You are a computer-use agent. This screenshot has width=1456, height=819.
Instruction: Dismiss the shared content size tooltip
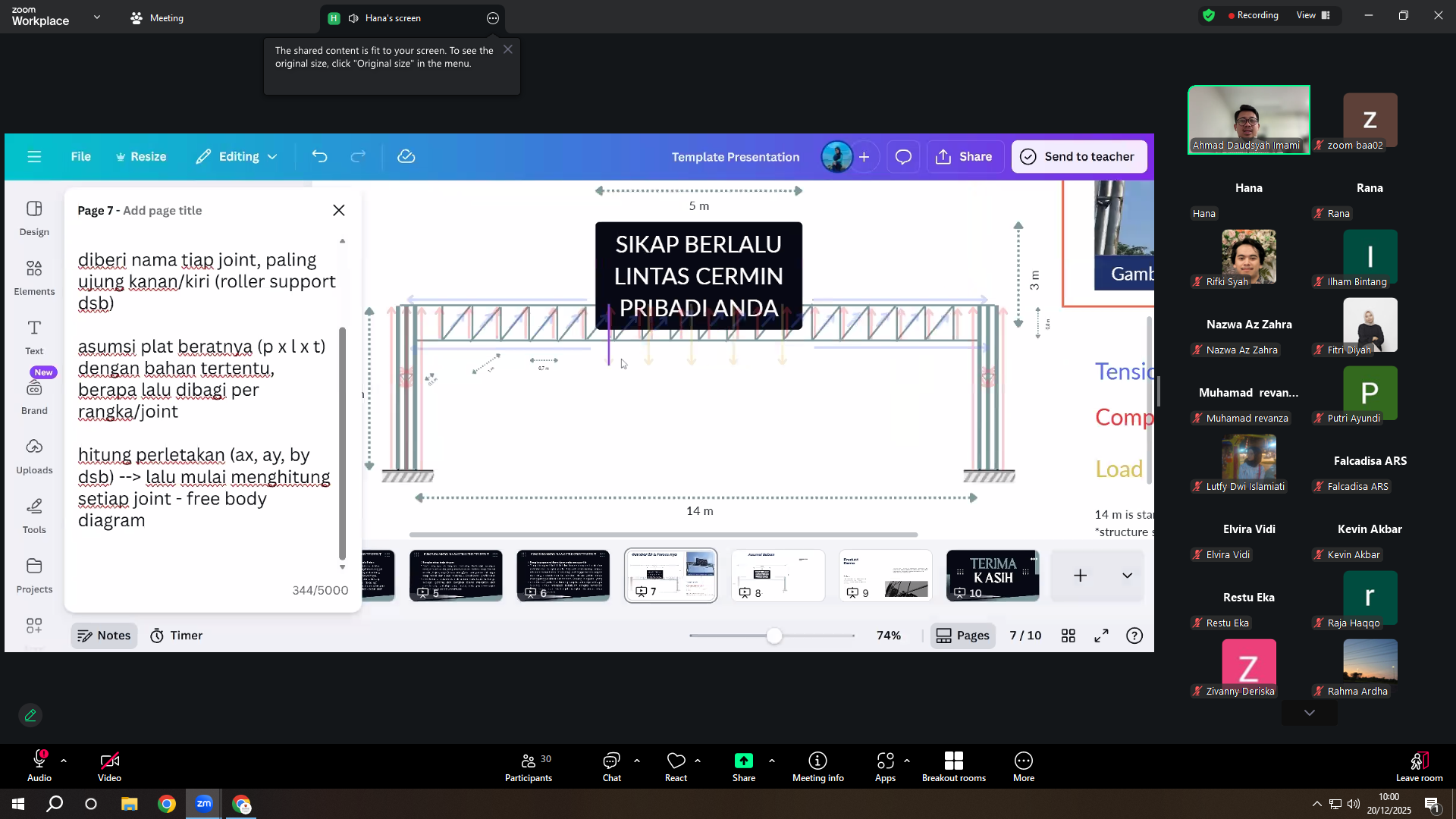click(x=508, y=49)
